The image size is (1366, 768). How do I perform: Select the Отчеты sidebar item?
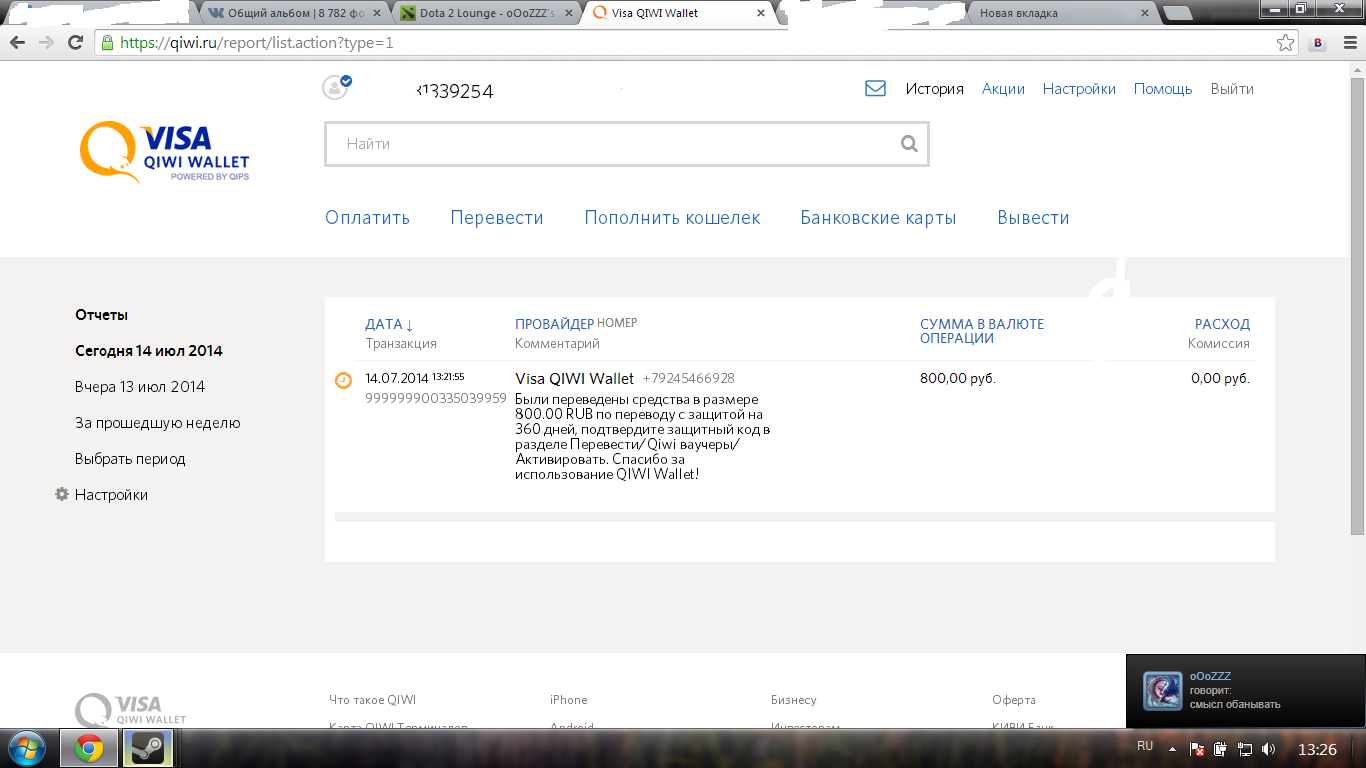click(x=102, y=315)
